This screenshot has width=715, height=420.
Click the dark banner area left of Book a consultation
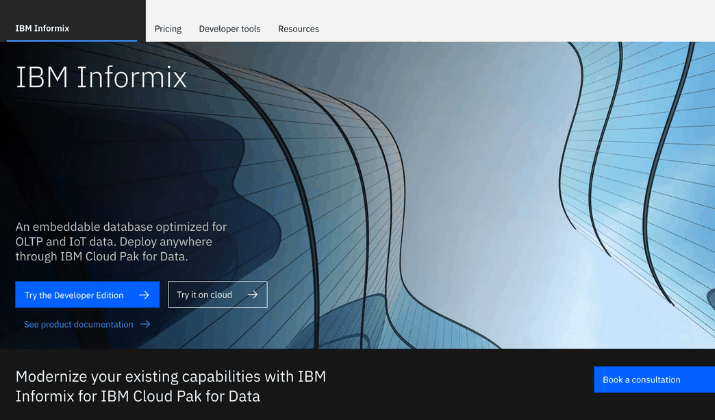(460, 385)
